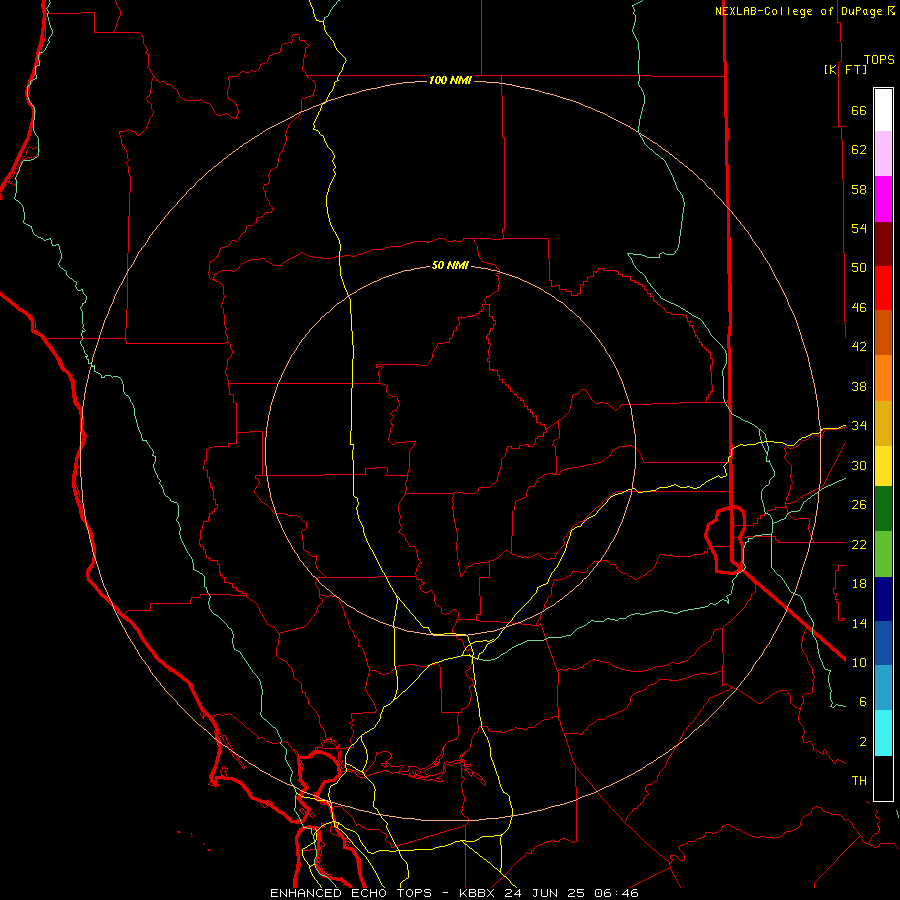Screen dimensions: 900x900
Task: Pick the cyan band near legend bottom
Action: (x=883, y=733)
